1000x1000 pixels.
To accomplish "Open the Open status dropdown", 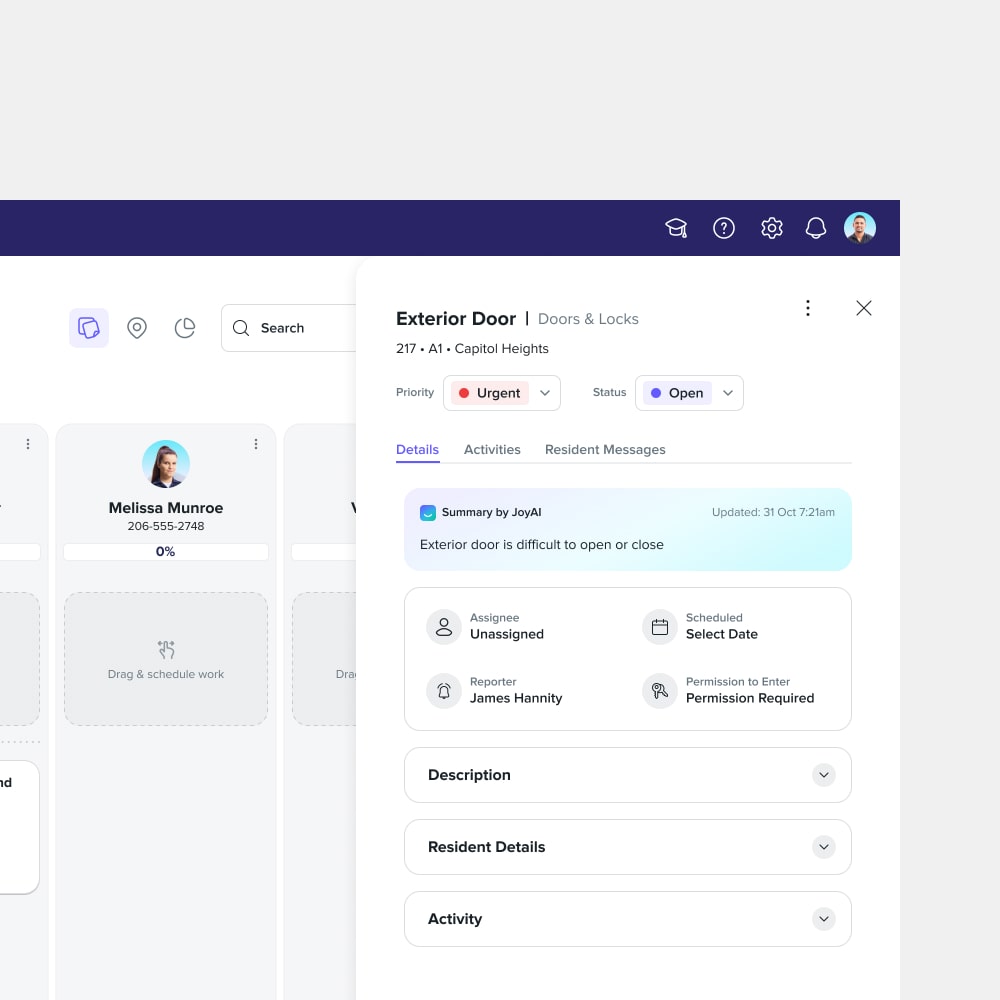I will tap(689, 393).
